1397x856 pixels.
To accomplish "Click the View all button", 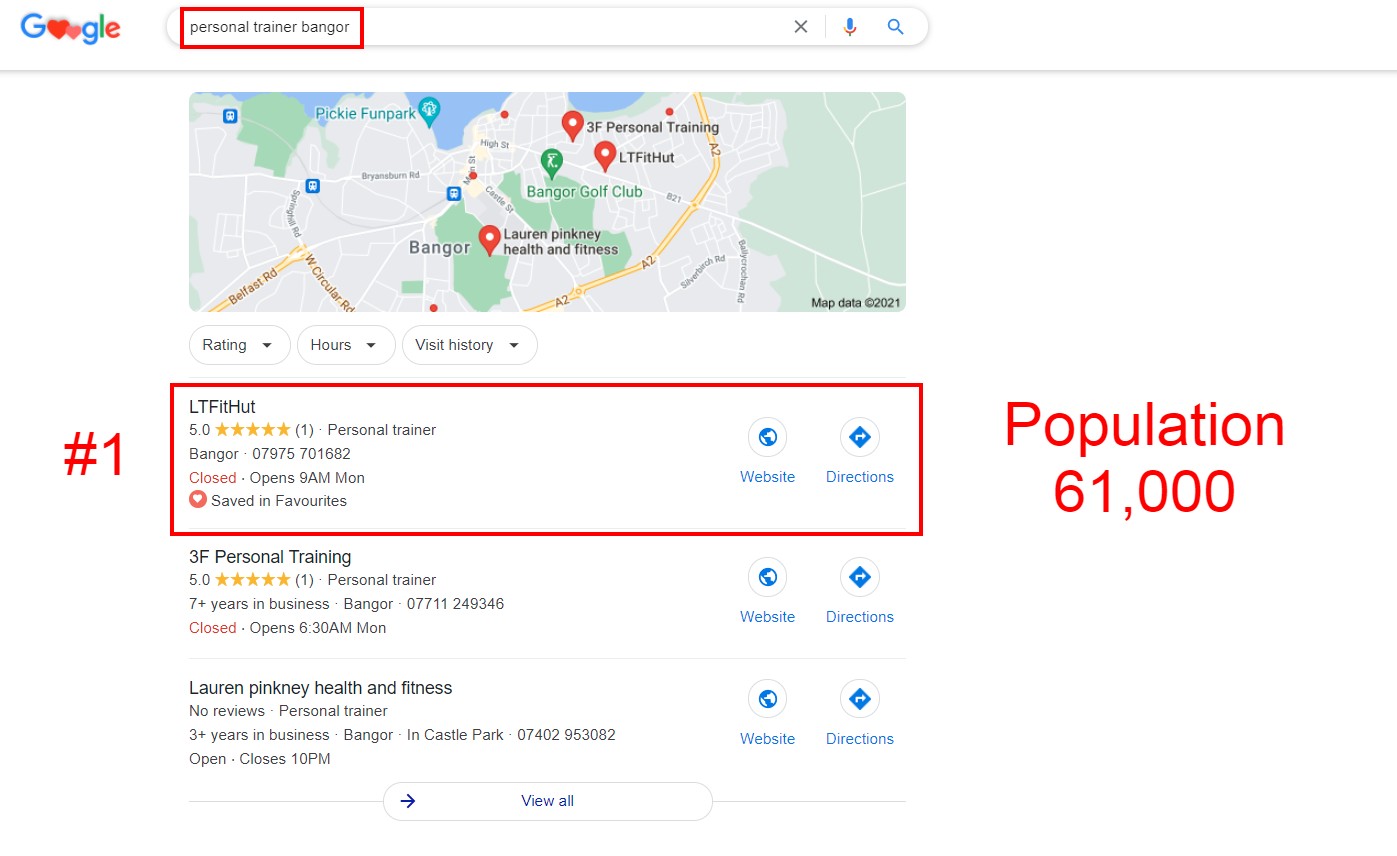I will pos(547,801).
